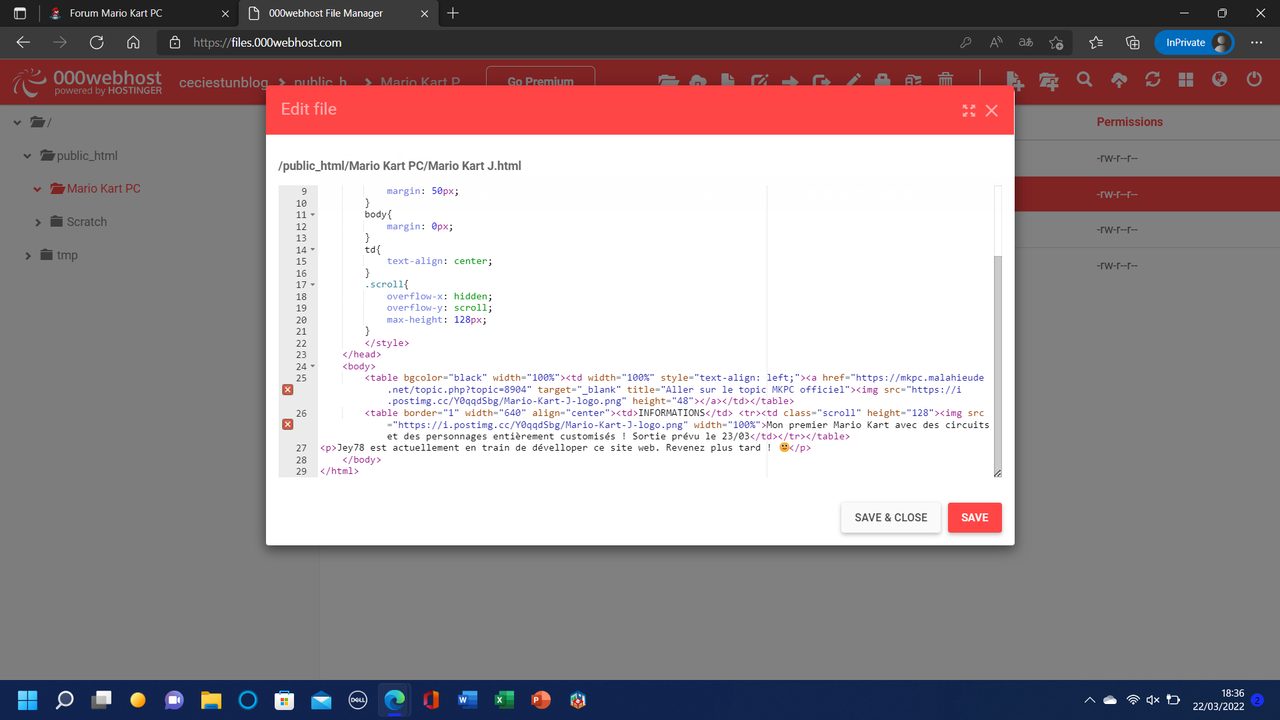Toggle fullscreen for the Edit file dialog

tap(968, 111)
